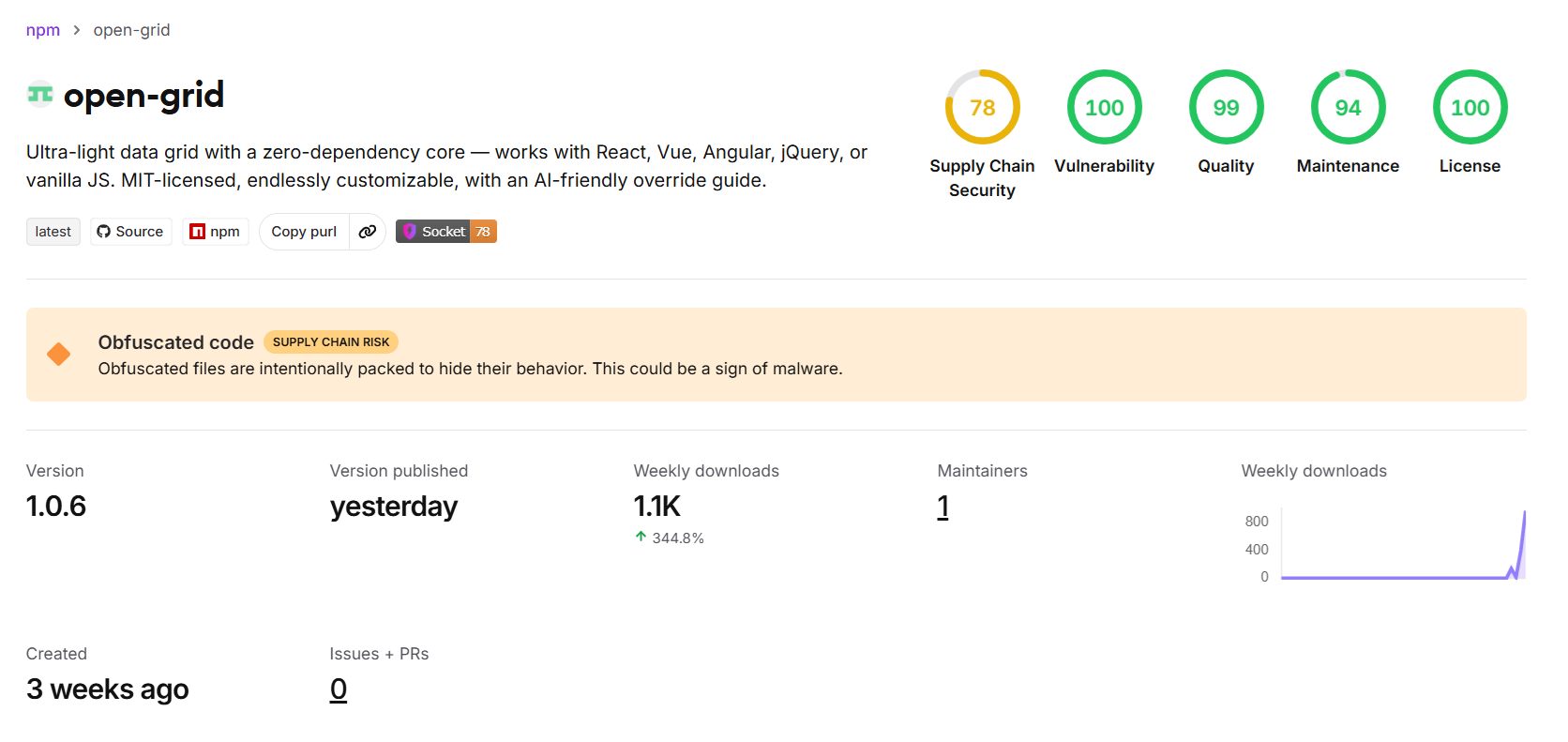This screenshot has width=1568, height=742.
Task: Click the open-grid package logo icon
Action: click(x=40, y=94)
